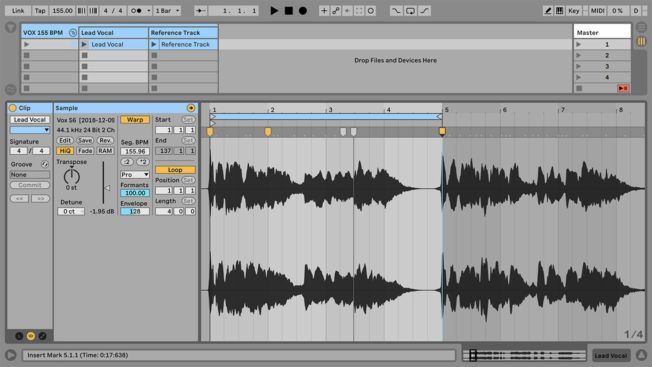Screen dimensions: 652x367
Task: Open the clip color dropdown
Action: [x=30, y=130]
